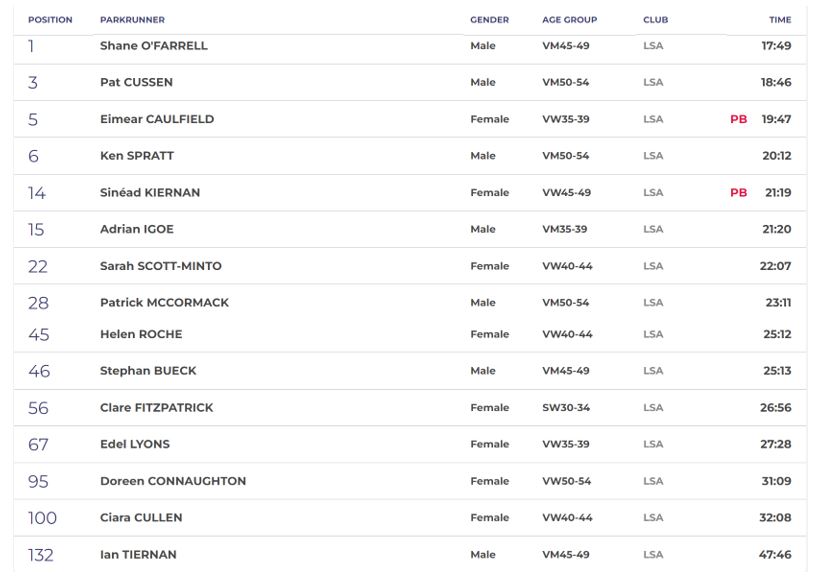Screen dimensions: 817x580
Task: Click the Time column header
Action: click(779, 20)
